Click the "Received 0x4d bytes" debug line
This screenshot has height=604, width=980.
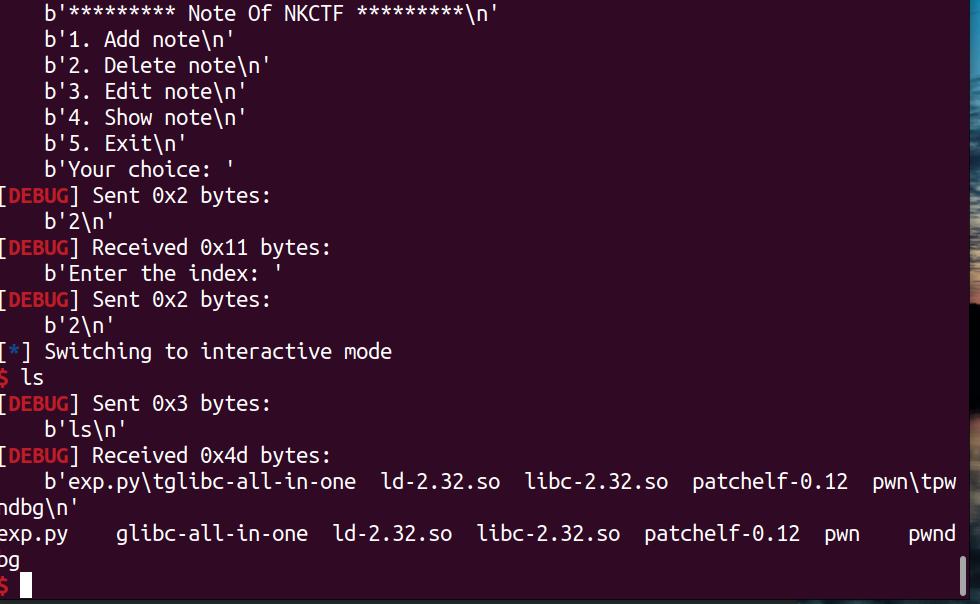211,456
